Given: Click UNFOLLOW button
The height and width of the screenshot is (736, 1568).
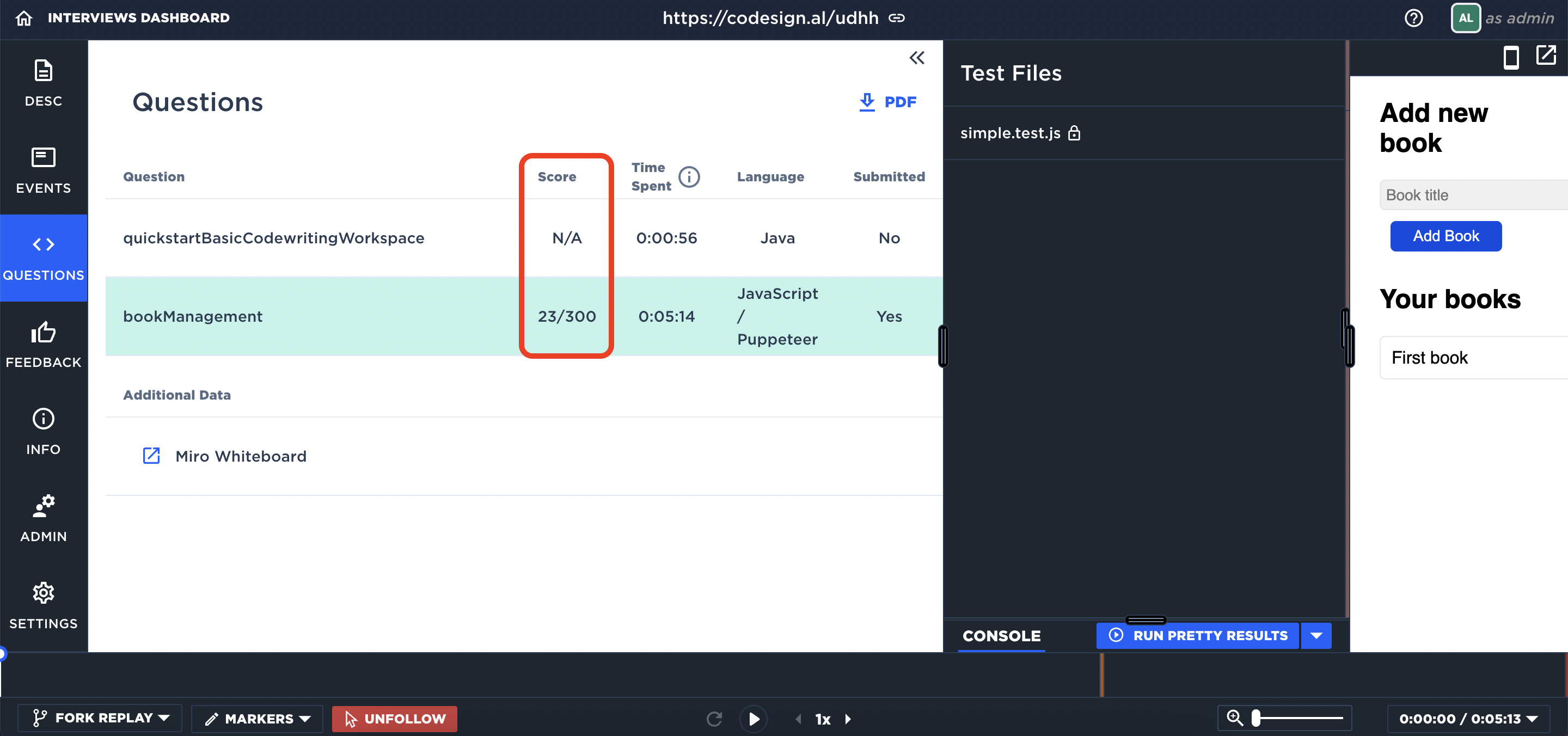Looking at the screenshot, I should coord(394,719).
